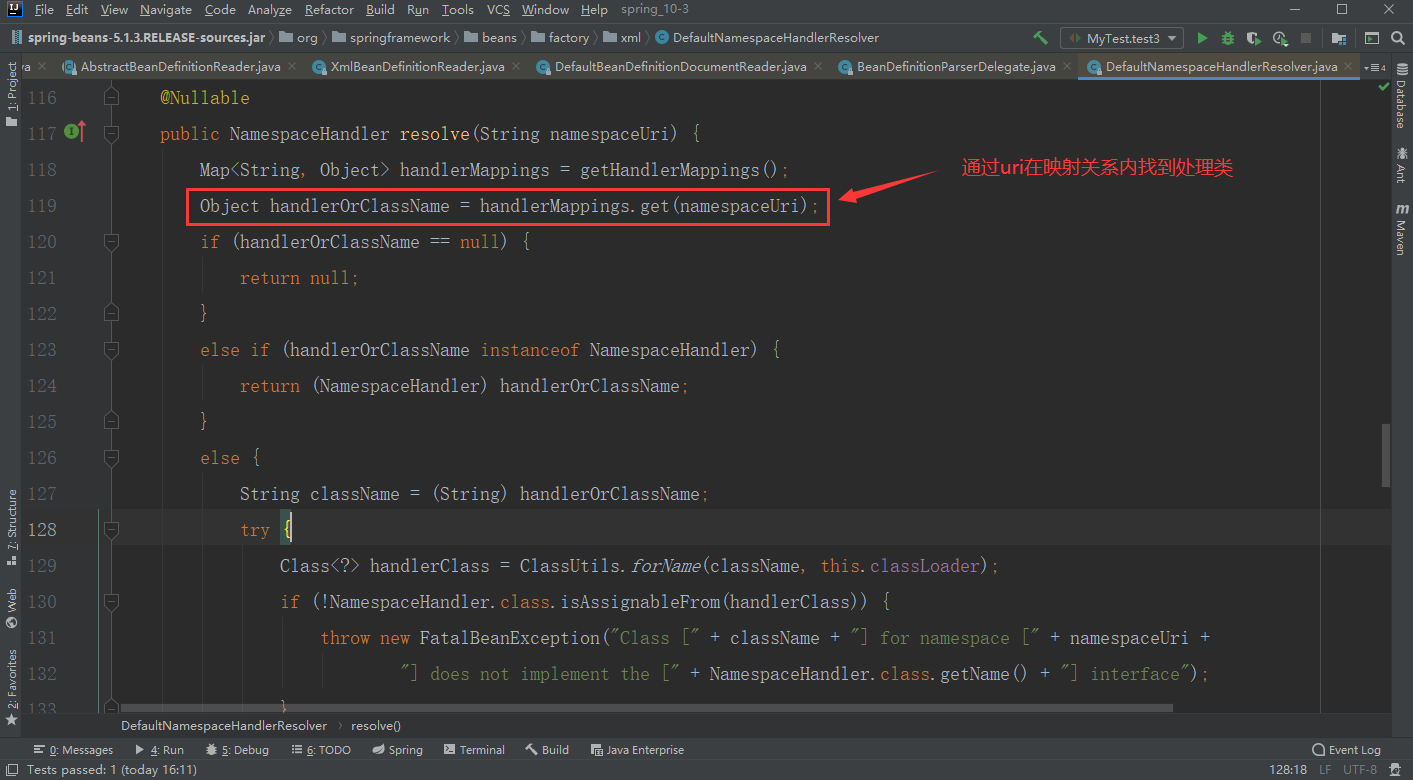Show the Ant tool window
Screen dimensions: 1413x780
click(x=1400, y=164)
